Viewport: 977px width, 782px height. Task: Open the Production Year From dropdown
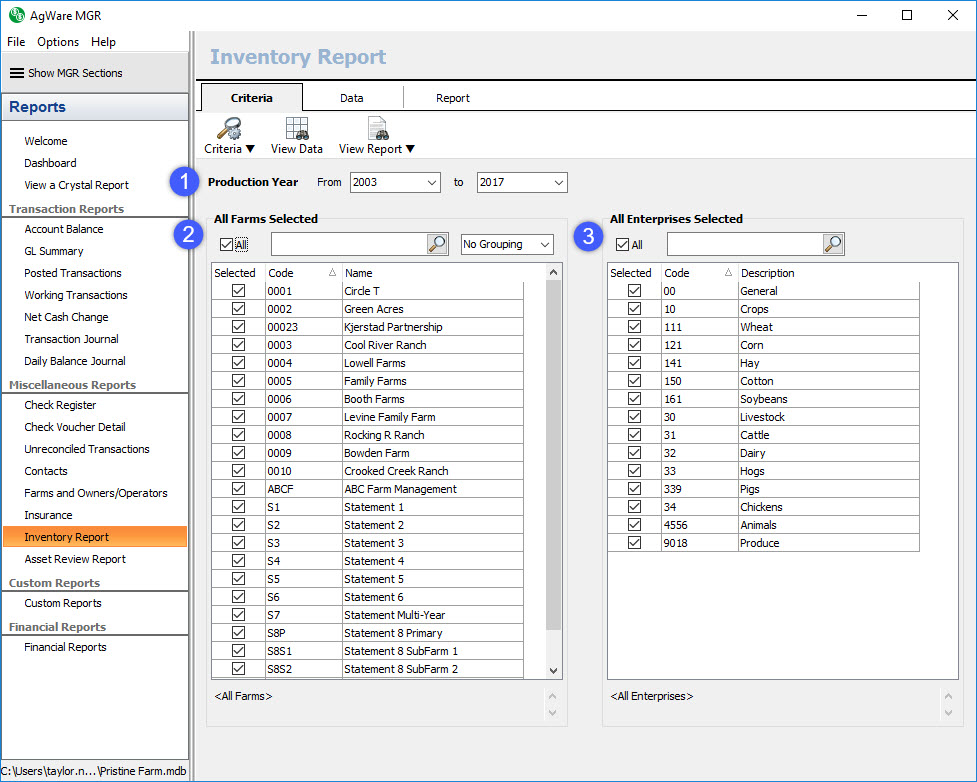(x=431, y=182)
